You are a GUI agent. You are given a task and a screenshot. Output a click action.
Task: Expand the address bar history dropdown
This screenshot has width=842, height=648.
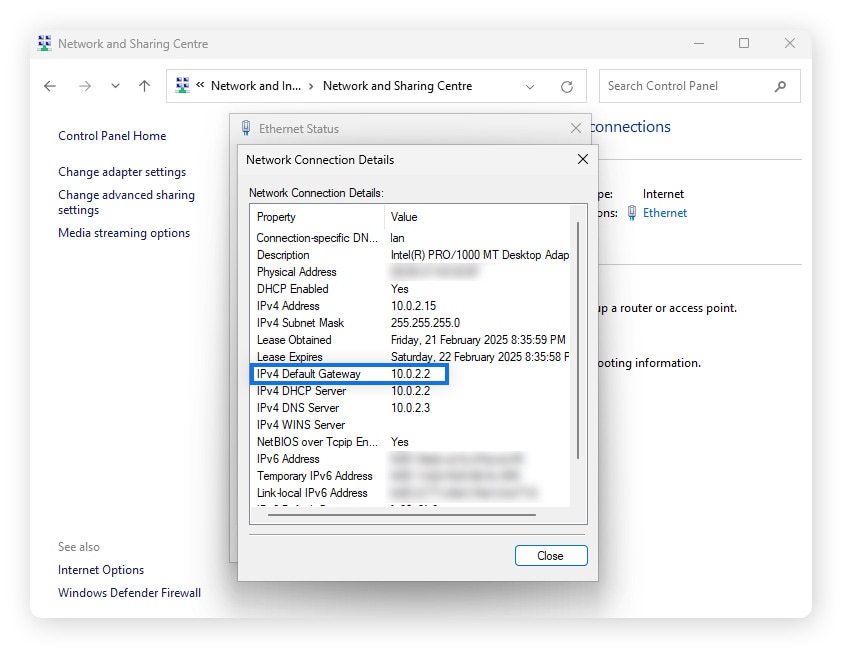point(530,86)
